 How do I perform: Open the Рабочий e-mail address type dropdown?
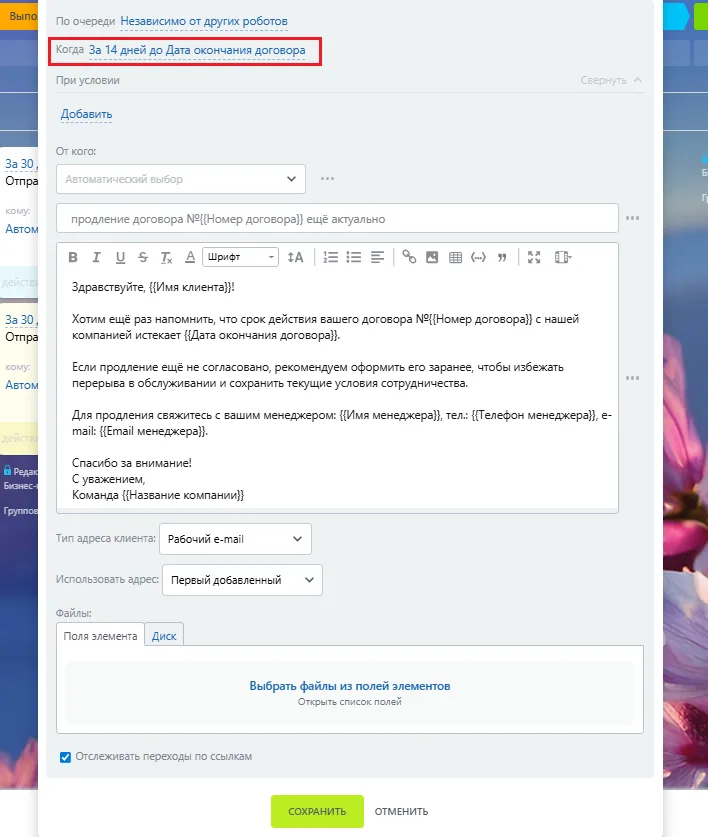235,539
